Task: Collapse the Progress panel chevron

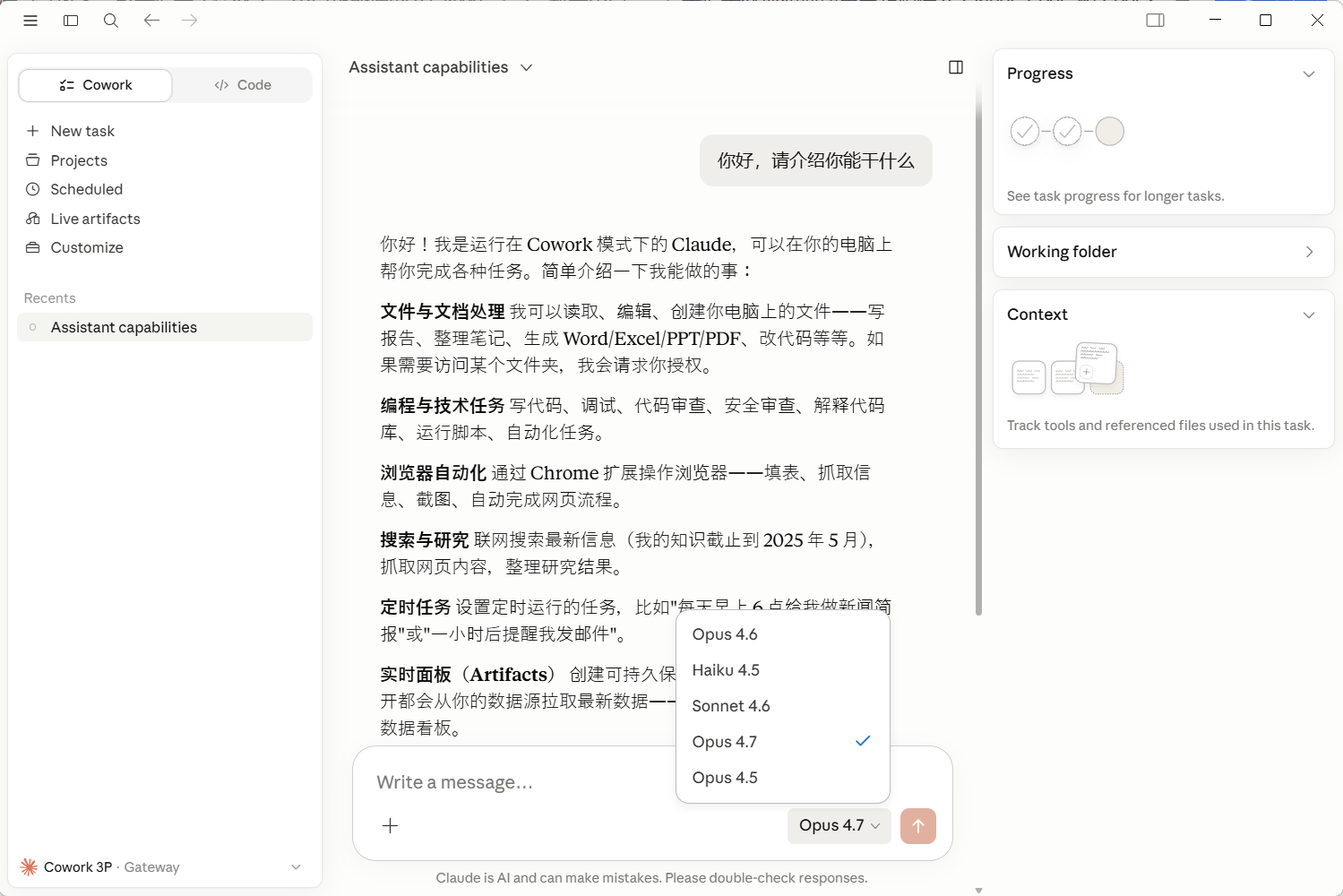Action: click(1309, 73)
